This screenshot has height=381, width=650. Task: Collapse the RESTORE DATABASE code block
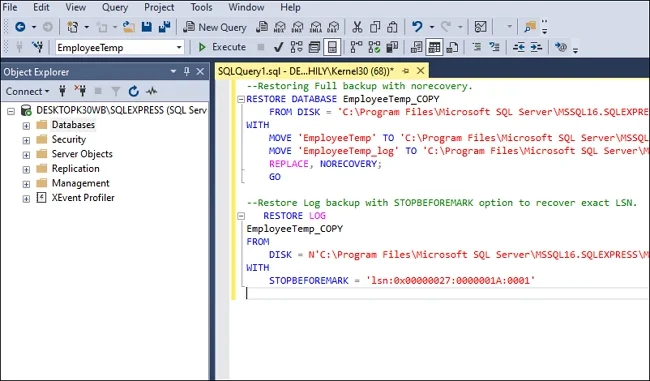[241, 99]
